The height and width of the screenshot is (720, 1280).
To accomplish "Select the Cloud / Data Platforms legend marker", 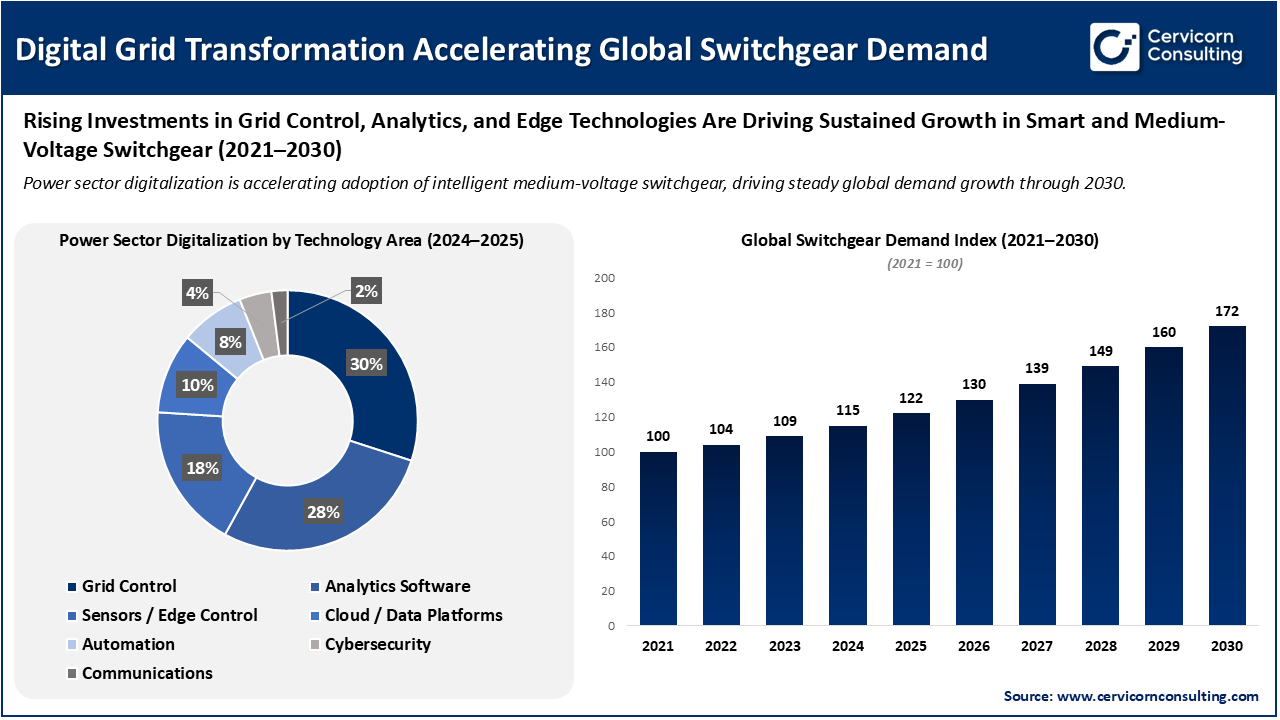I will pos(315,615).
